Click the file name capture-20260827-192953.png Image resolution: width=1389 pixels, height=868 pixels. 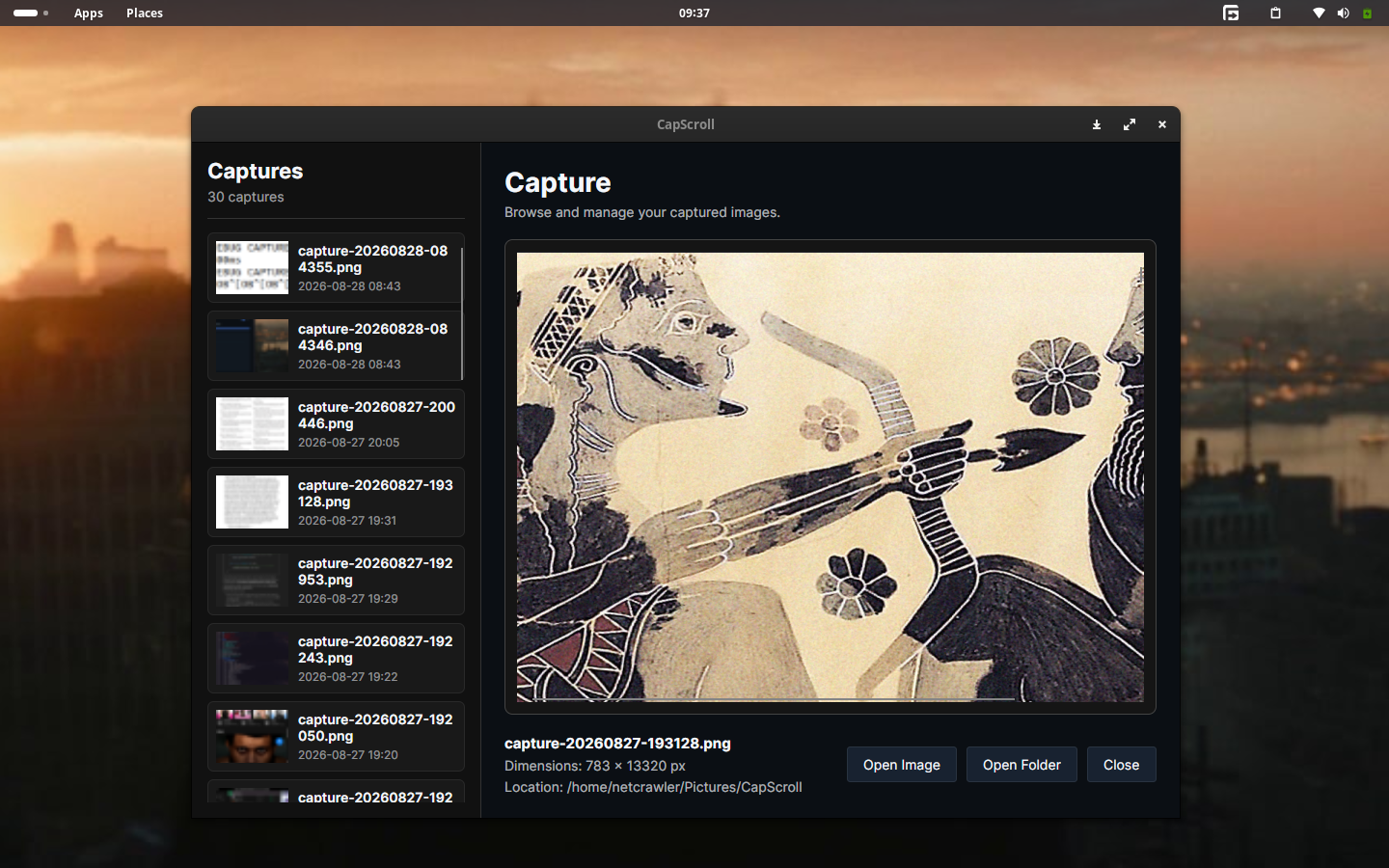(x=375, y=571)
